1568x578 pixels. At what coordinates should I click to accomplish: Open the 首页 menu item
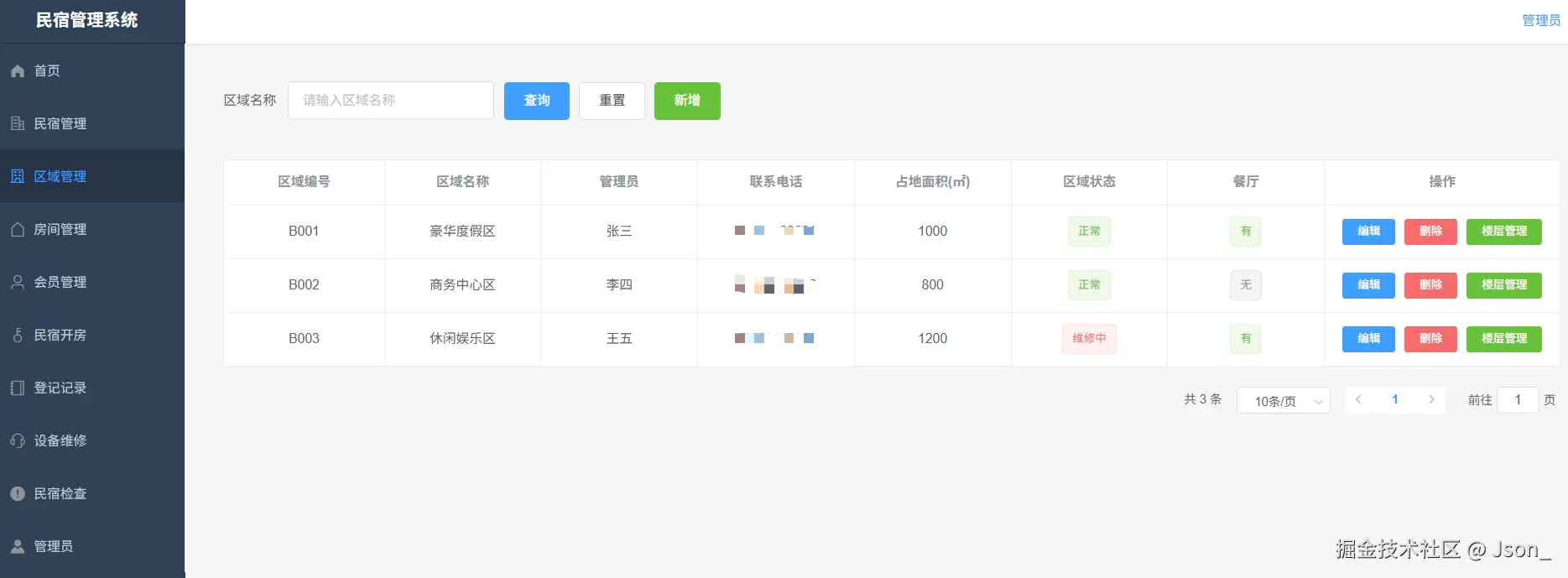[x=92, y=71]
